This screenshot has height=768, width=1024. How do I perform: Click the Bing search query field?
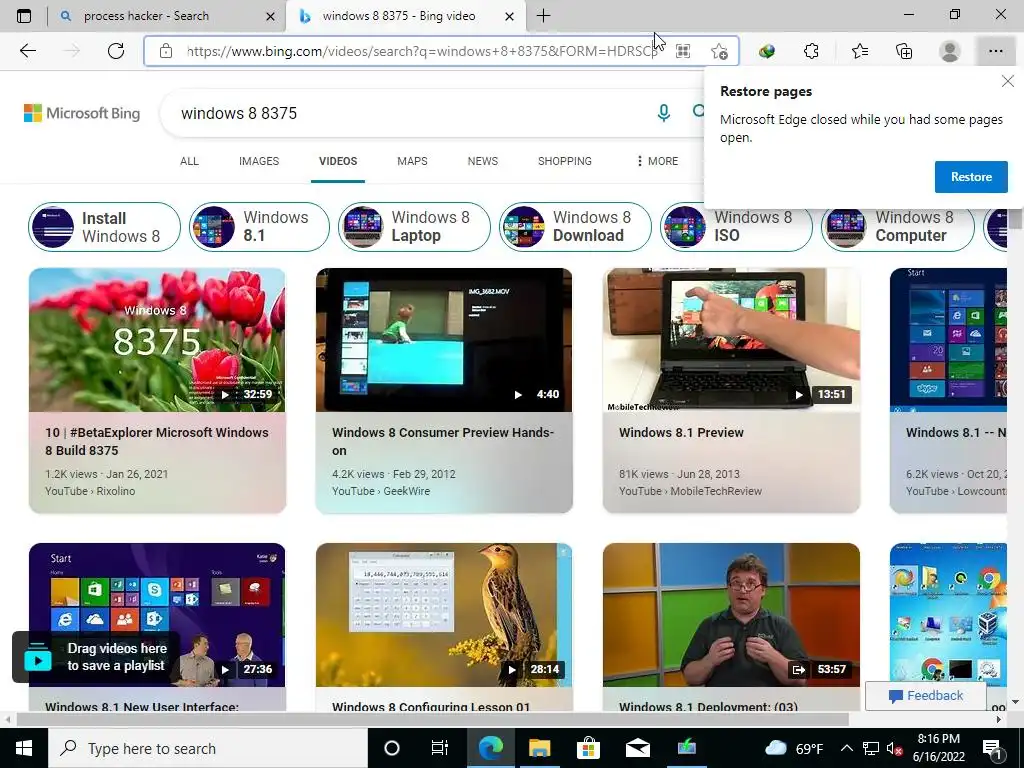click(x=411, y=113)
